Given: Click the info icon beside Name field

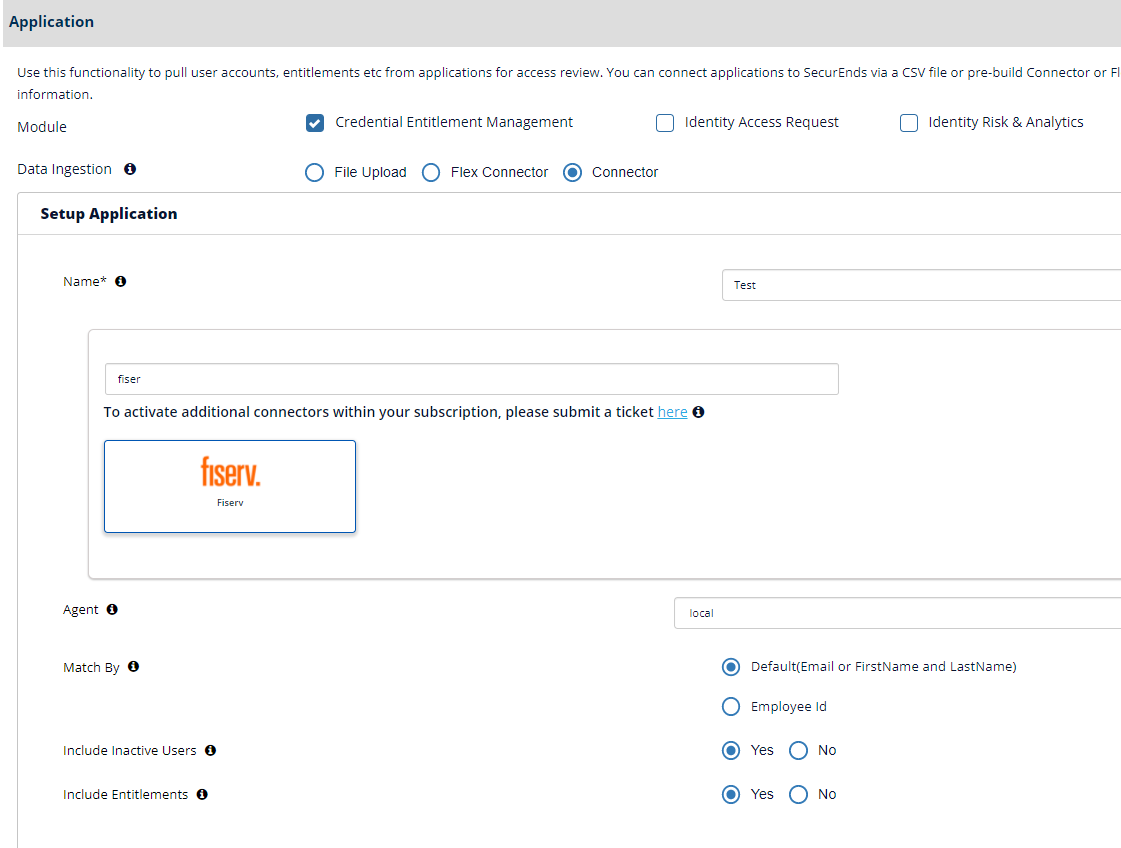Looking at the screenshot, I should coord(120,281).
